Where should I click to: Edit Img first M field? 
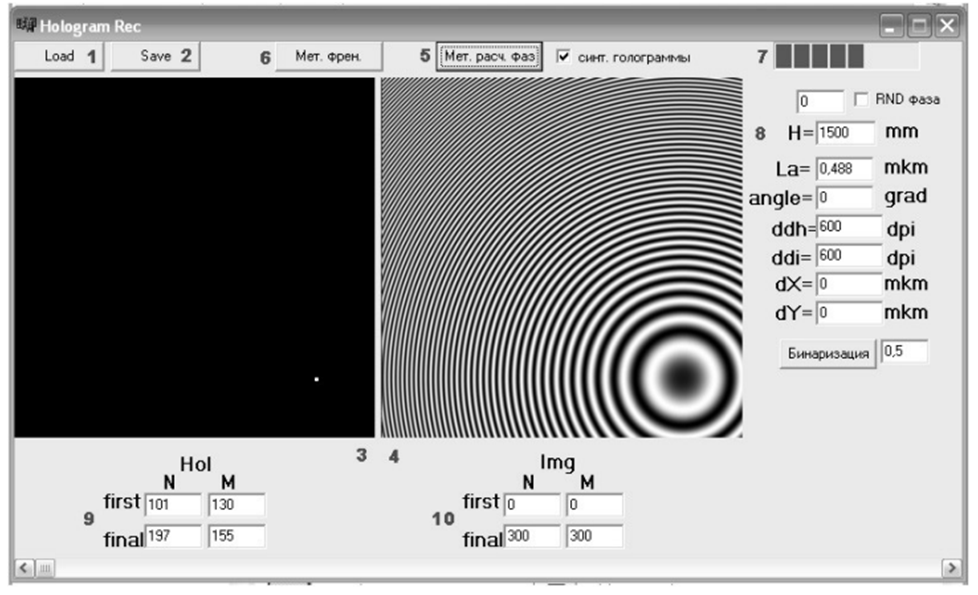coord(594,505)
